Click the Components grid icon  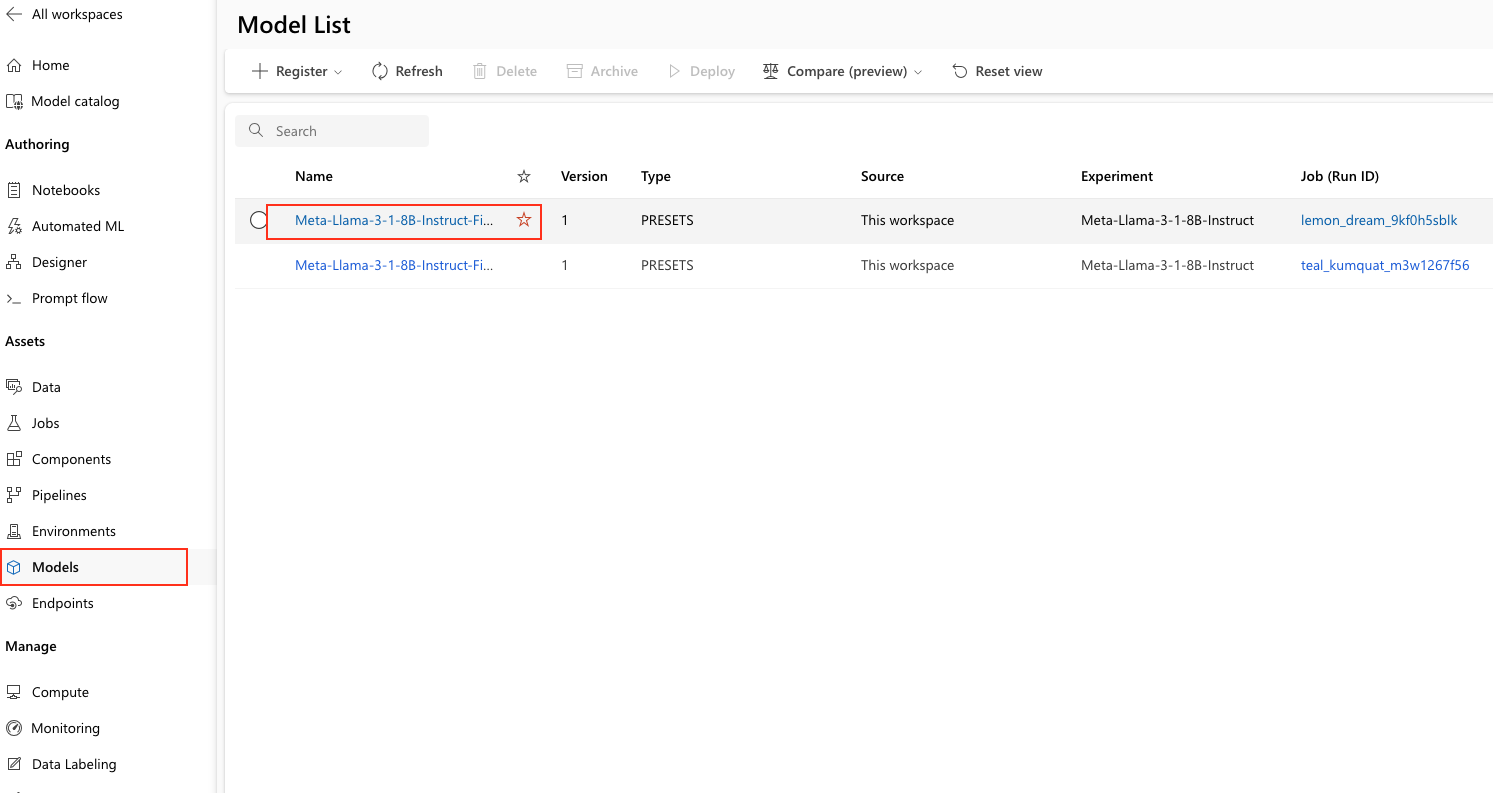pos(14,459)
